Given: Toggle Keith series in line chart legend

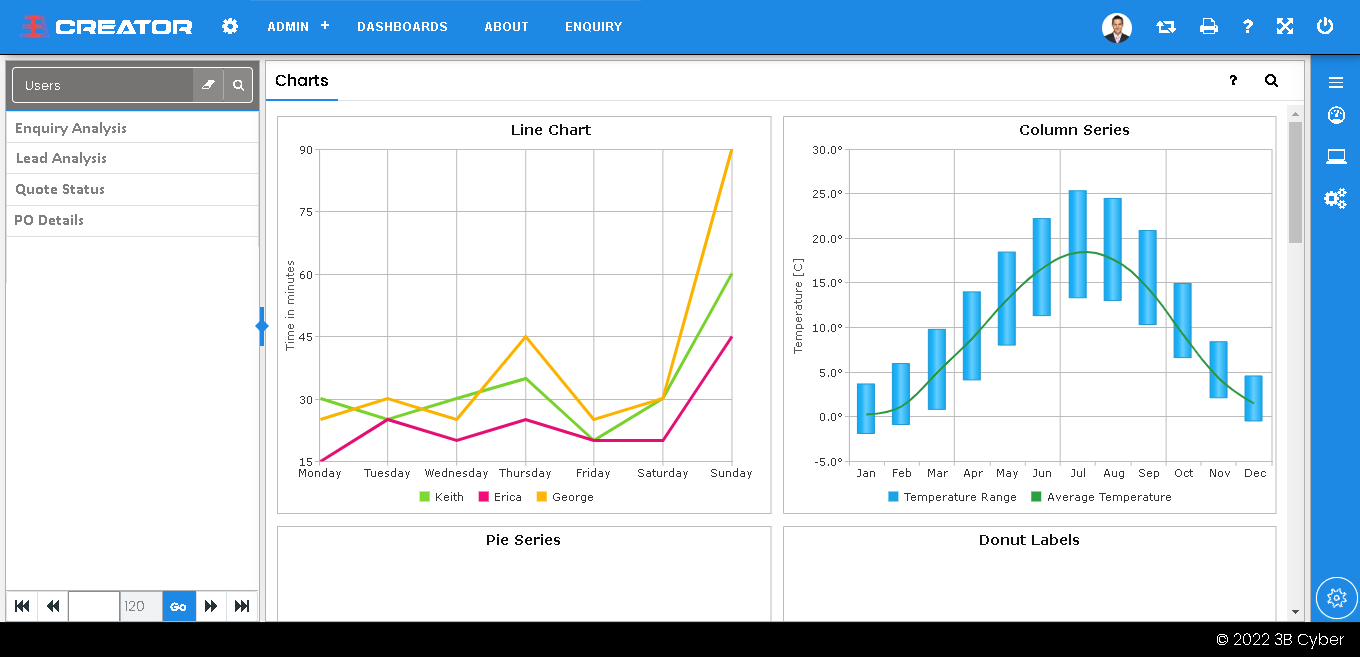Looking at the screenshot, I should click(441, 497).
